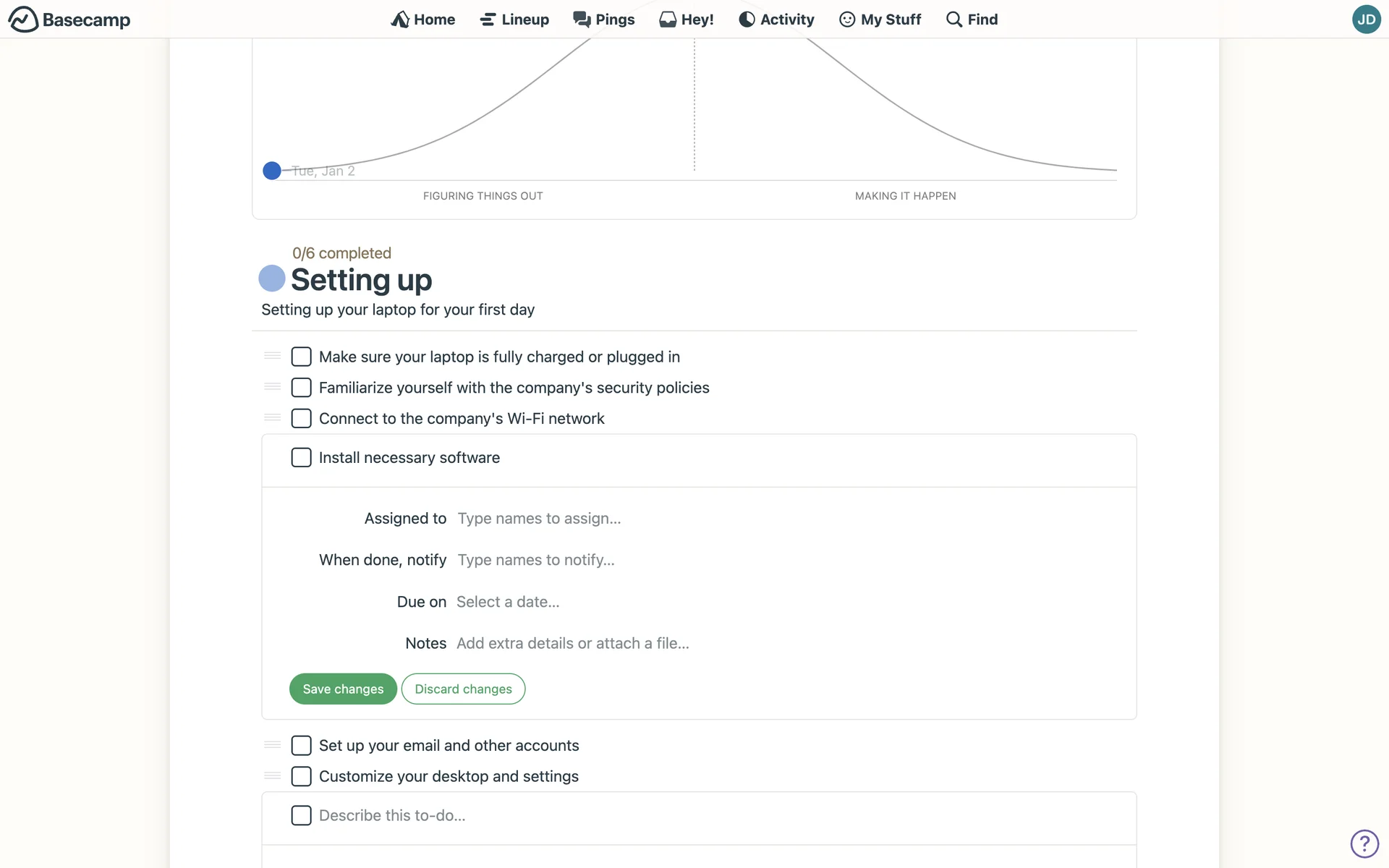The height and width of the screenshot is (868, 1389).
Task: Mark Set up your email to-do complete
Action: click(x=301, y=746)
